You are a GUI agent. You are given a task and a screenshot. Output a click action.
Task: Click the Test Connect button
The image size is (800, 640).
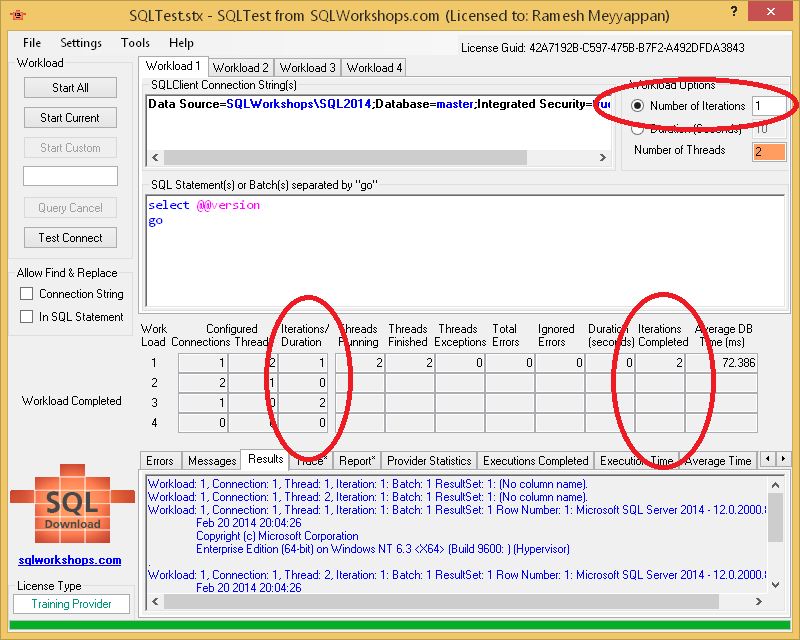pos(70,238)
